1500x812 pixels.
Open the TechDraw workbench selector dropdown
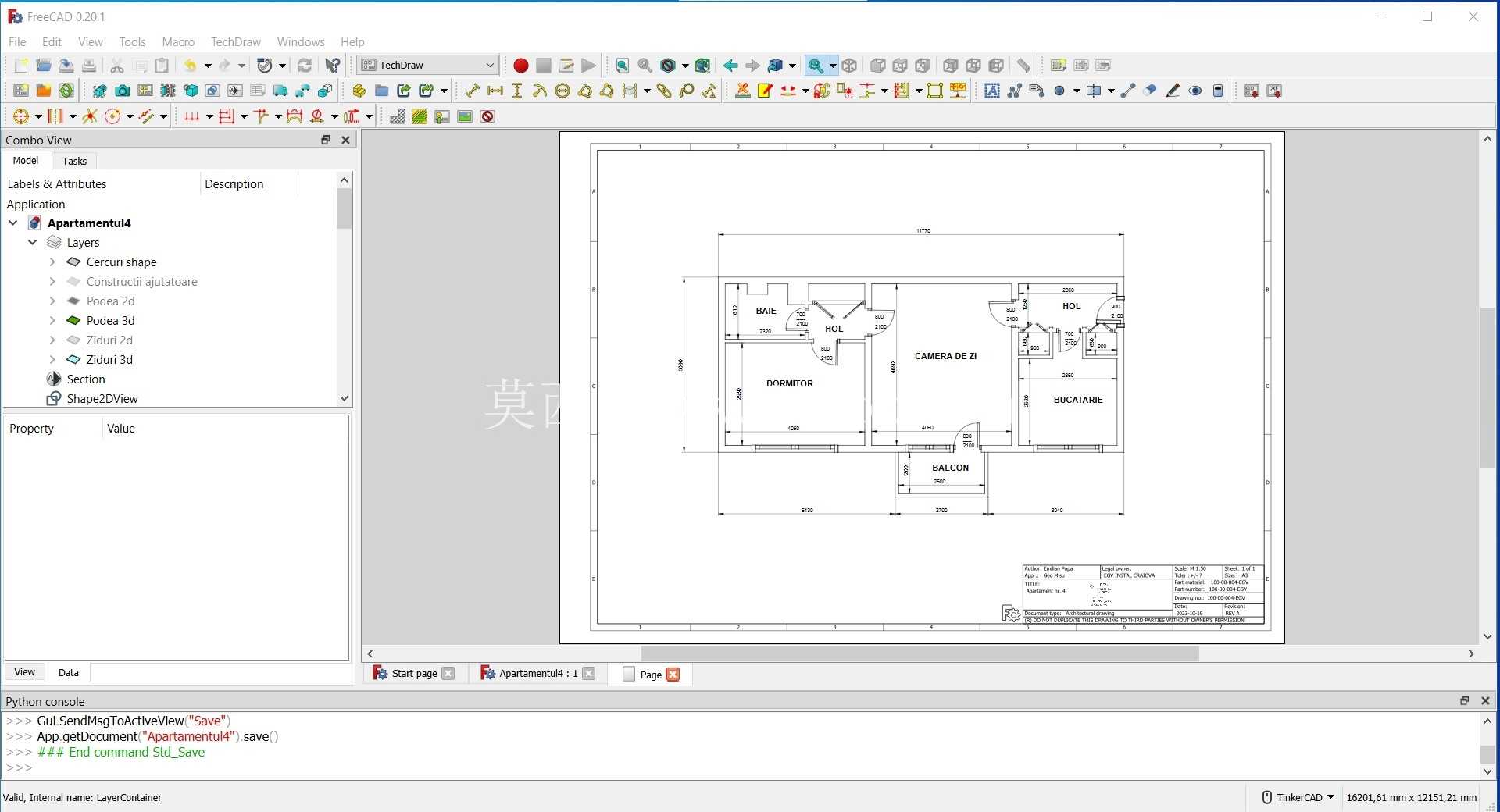click(427, 65)
